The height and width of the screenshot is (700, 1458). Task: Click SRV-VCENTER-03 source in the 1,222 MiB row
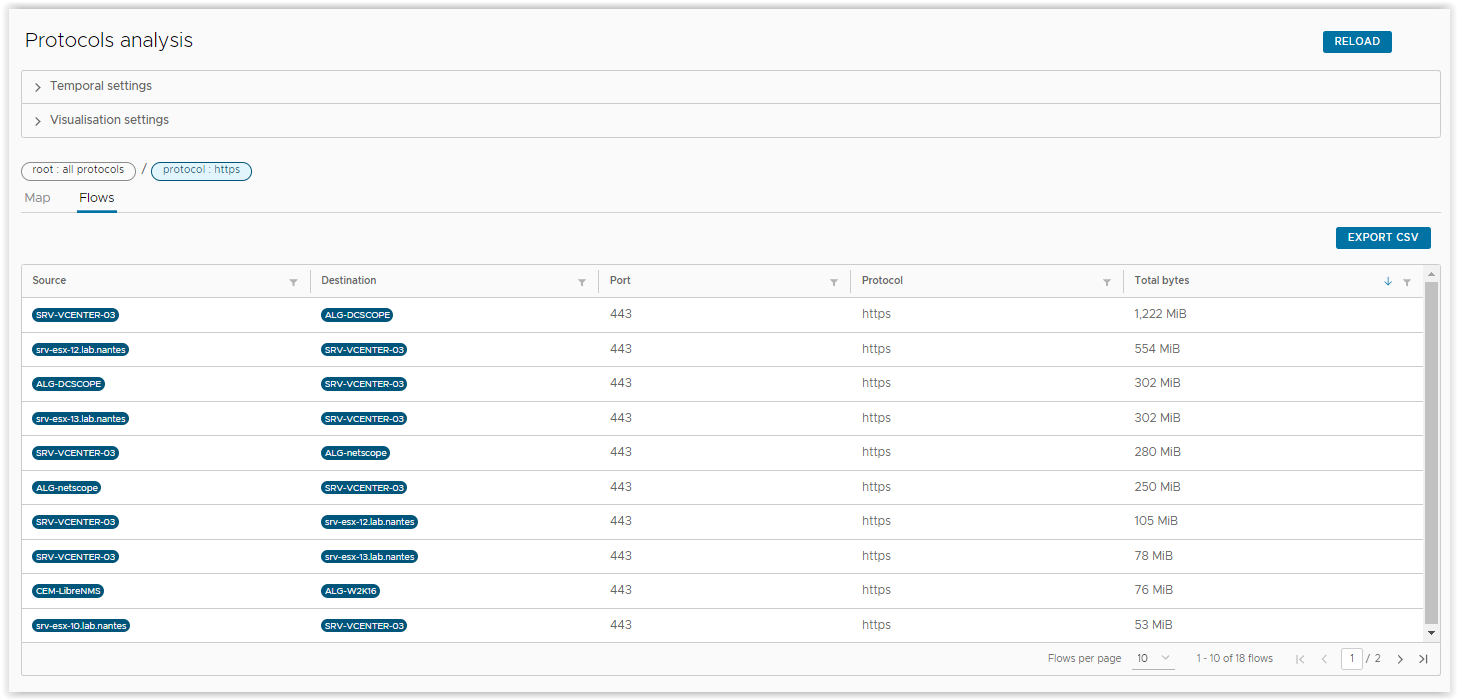coord(76,315)
